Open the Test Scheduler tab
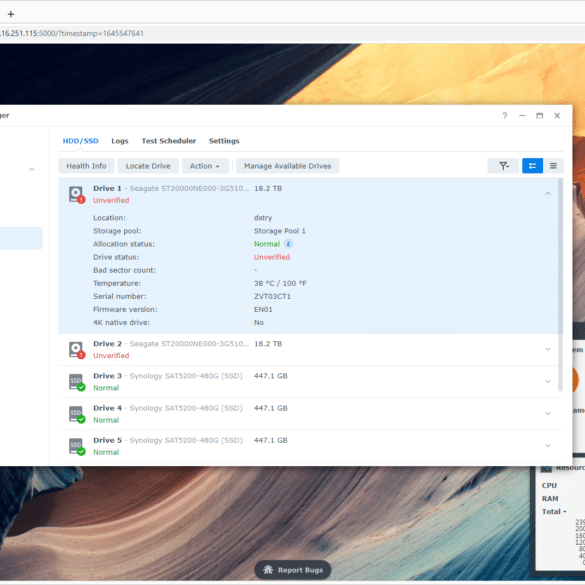The height and width of the screenshot is (585, 585). pos(169,141)
